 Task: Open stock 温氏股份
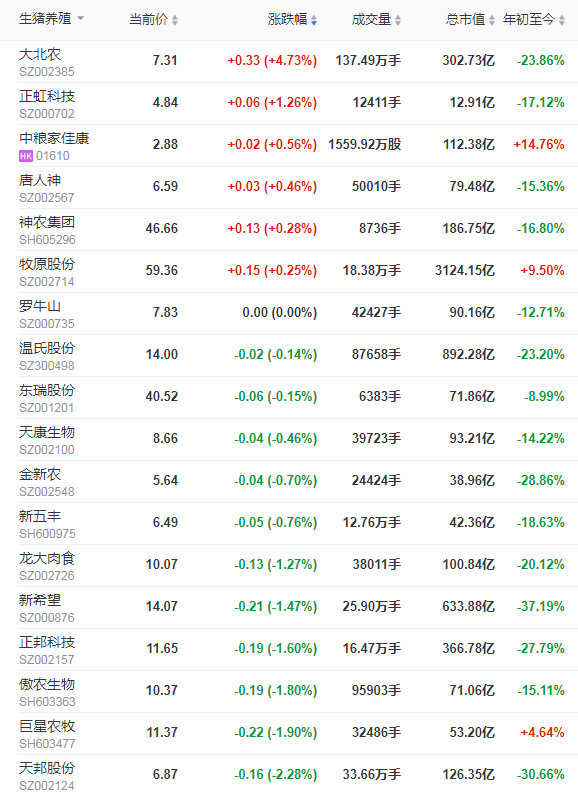pyautogui.click(x=47, y=348)
